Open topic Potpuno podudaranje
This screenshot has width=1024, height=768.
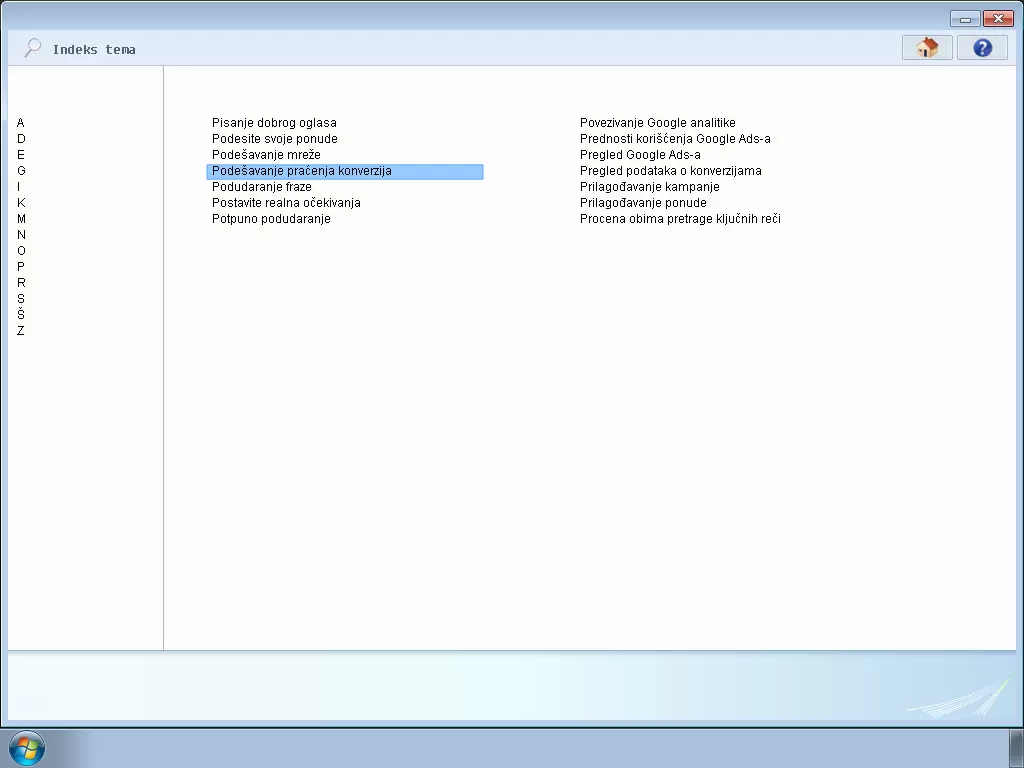coord(271,219)
